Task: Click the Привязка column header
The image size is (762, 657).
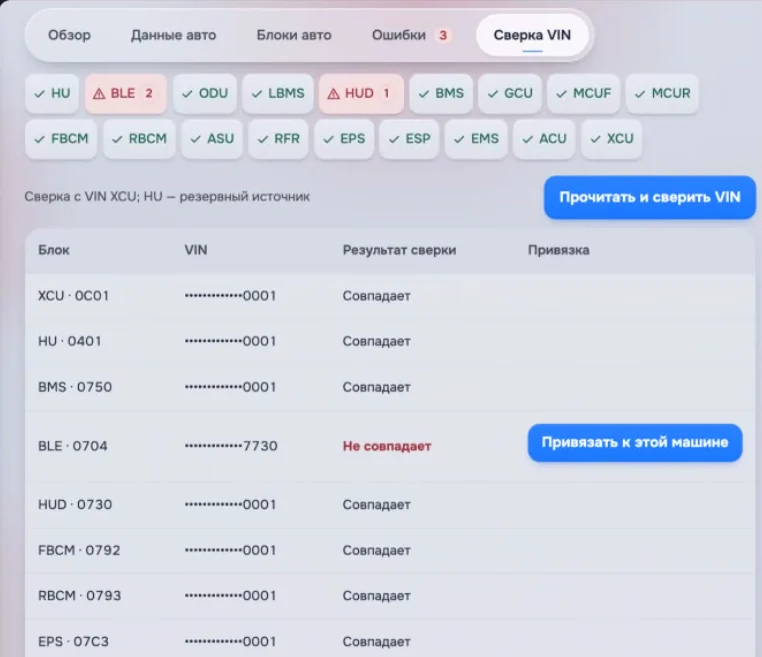Action: click(558, 250)
